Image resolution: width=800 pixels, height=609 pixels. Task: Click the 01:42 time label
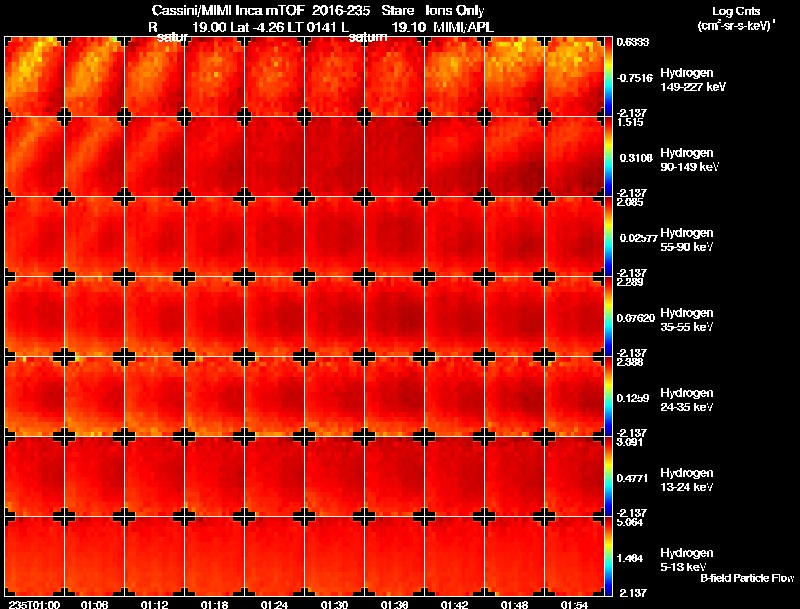(455, 605)
